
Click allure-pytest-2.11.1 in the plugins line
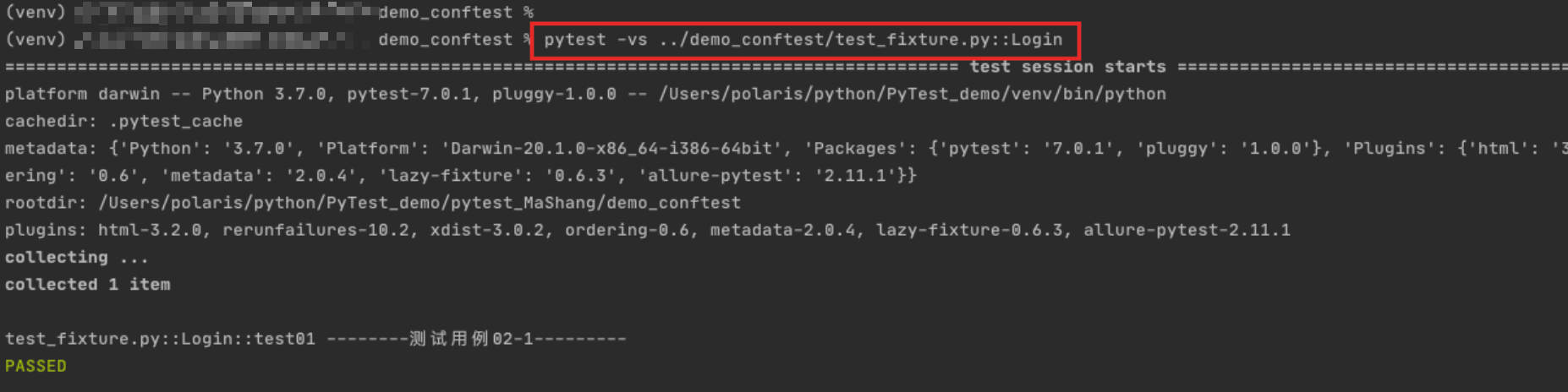coord(1187,230)
